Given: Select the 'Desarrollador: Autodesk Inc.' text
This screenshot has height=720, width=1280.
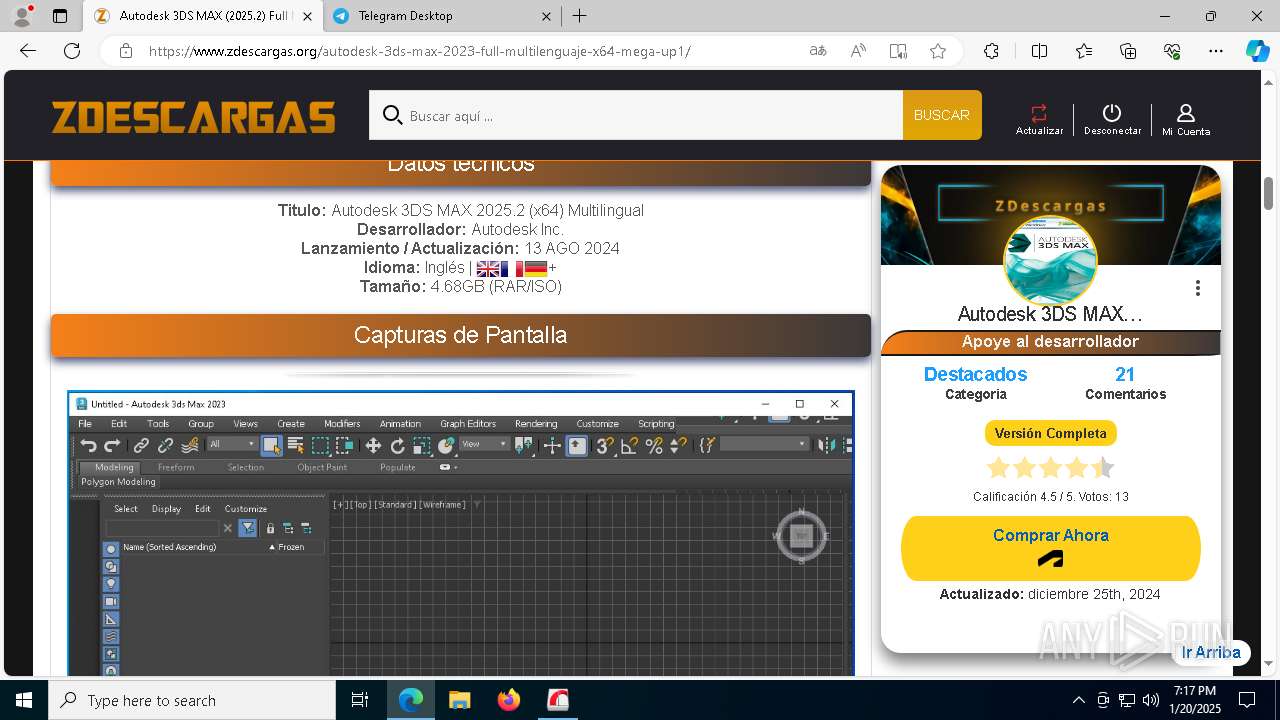Looking at the screenshot, I should [460, 229].
